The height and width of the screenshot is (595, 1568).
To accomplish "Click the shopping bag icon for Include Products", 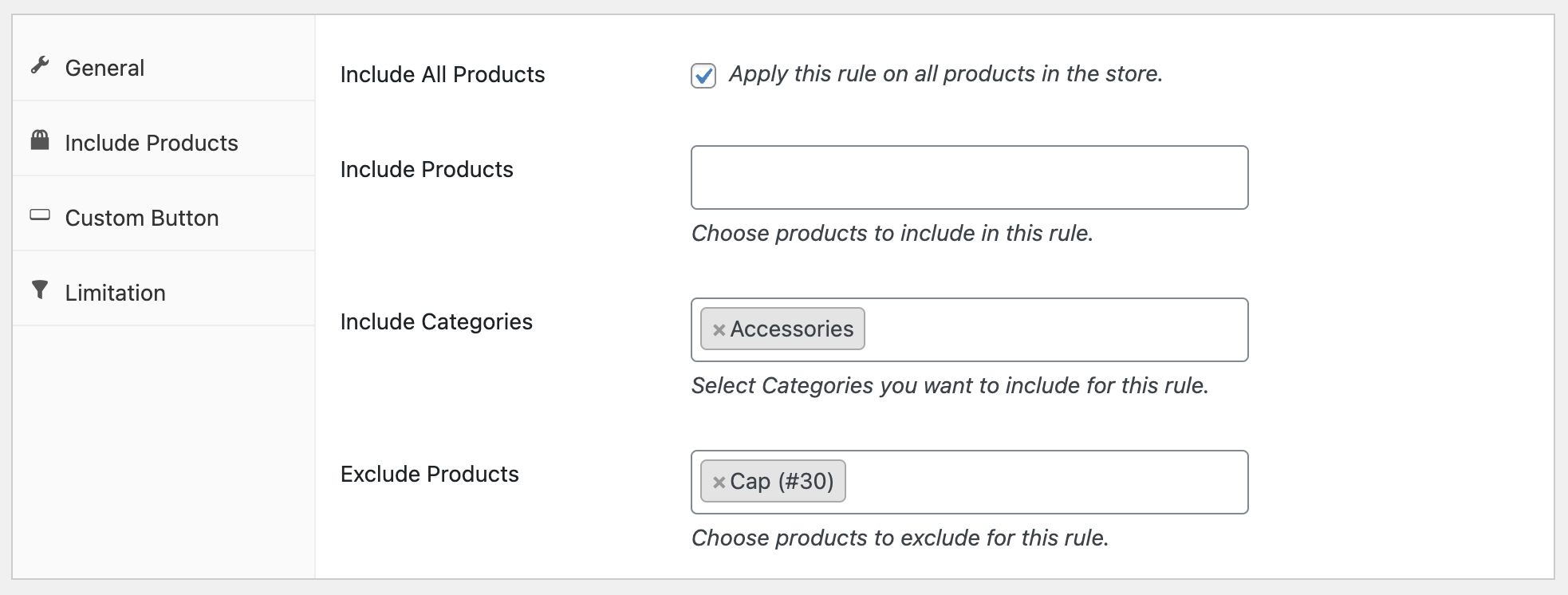I will [40, 140].
